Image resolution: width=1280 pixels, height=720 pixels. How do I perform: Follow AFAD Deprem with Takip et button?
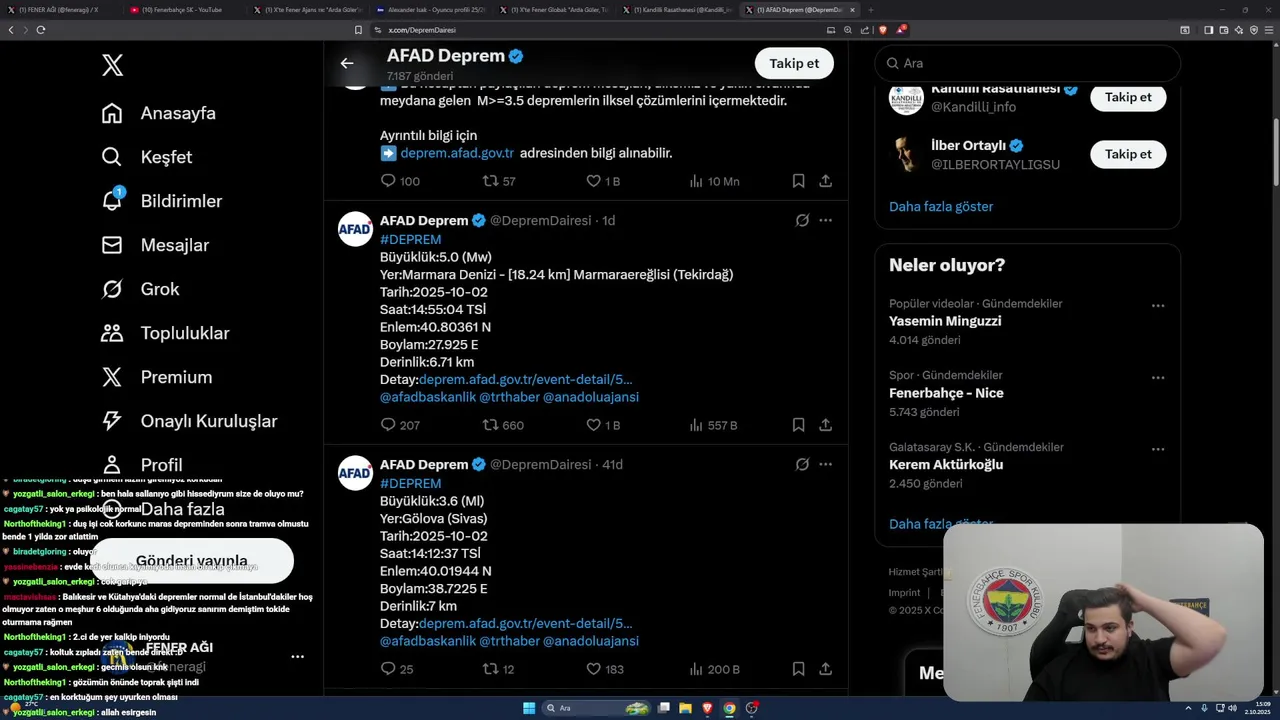(794, 63)
